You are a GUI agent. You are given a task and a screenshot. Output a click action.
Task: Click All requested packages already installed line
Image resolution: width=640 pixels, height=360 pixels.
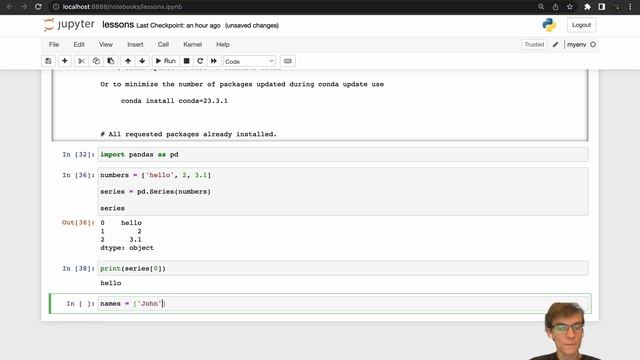pyautogui.click(x=189, y=134)
